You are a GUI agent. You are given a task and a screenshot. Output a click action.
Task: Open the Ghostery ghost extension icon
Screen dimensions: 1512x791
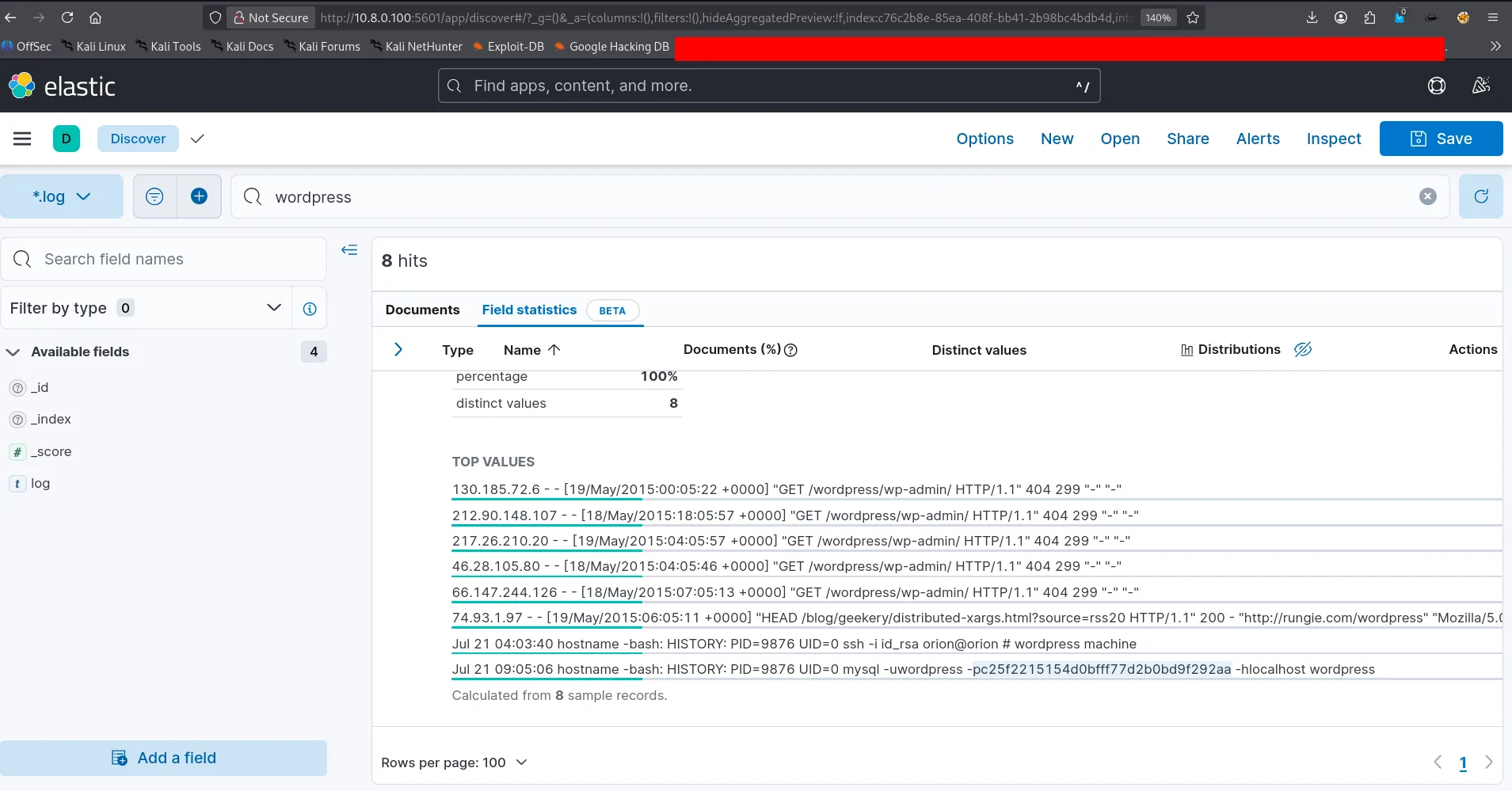(x=1400, y=17)
